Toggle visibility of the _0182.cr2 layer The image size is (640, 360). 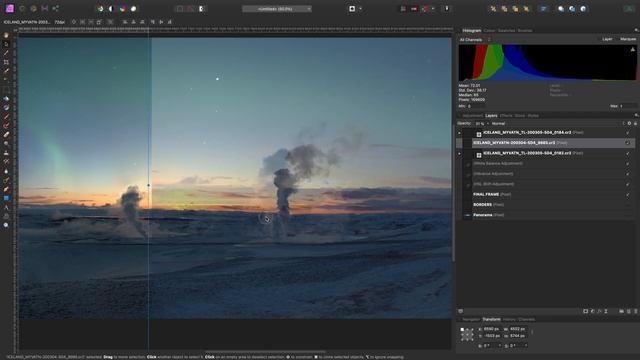point(628,153)
